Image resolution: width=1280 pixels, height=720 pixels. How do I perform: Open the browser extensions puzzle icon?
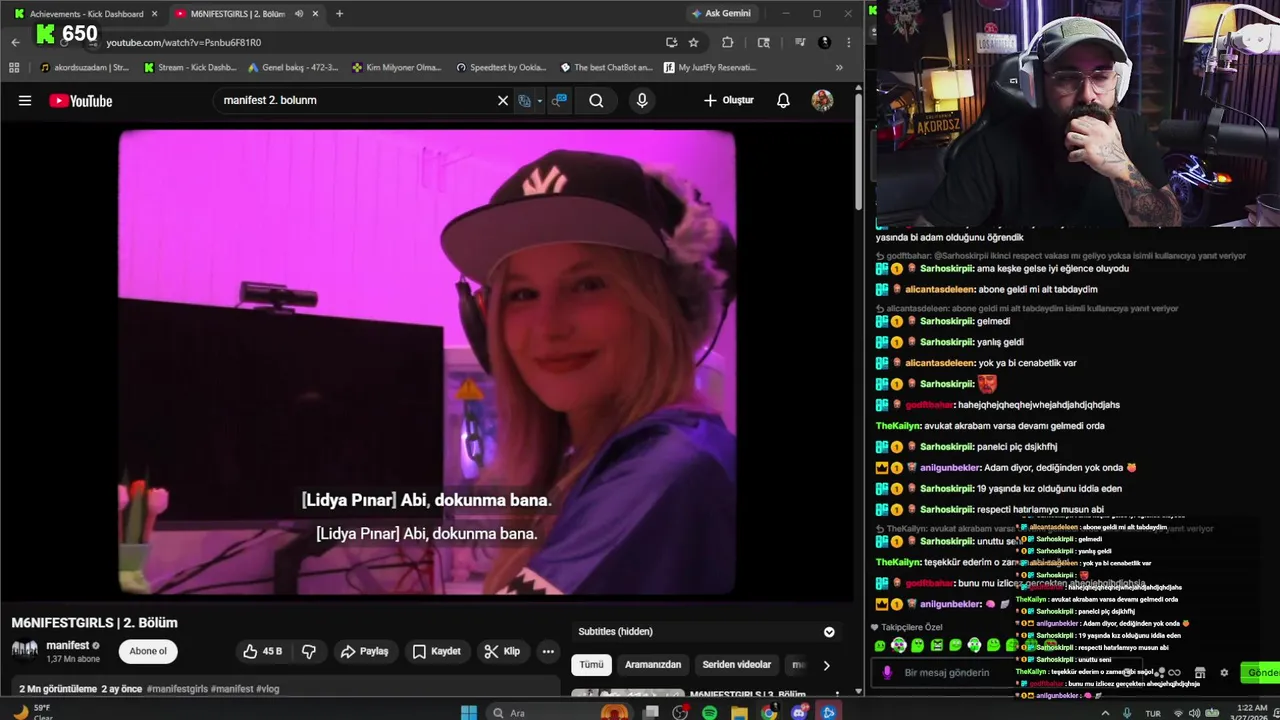tap(727, 42)
